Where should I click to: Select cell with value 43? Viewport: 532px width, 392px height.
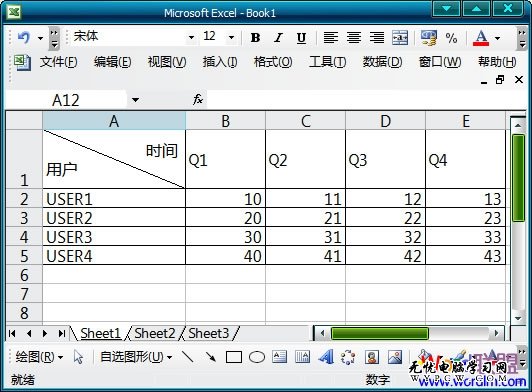466,256
